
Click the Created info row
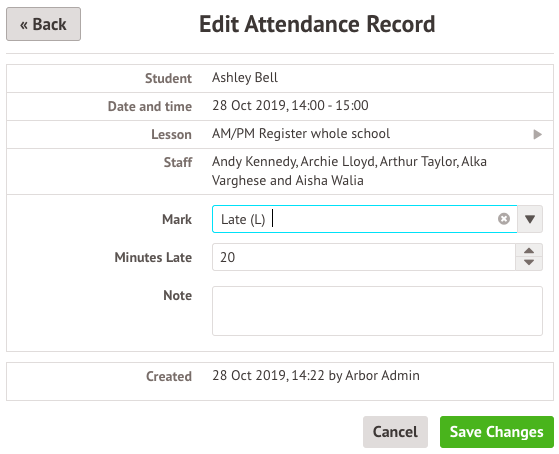coord(280,381)
